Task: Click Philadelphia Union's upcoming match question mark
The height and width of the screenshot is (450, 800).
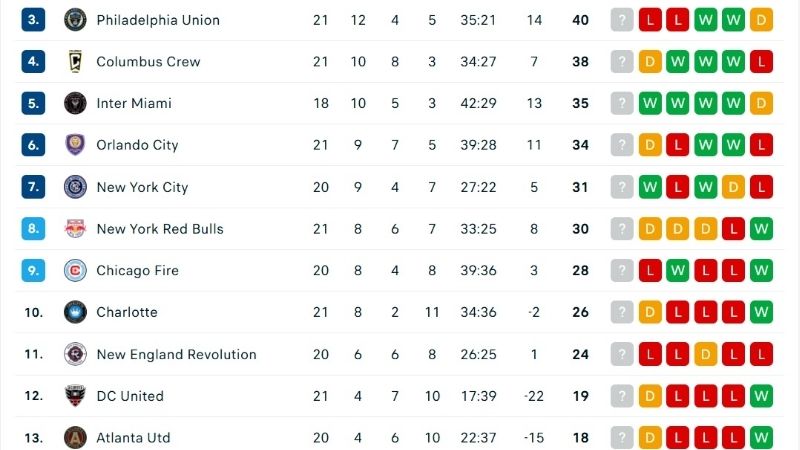Action: (622, 20)
